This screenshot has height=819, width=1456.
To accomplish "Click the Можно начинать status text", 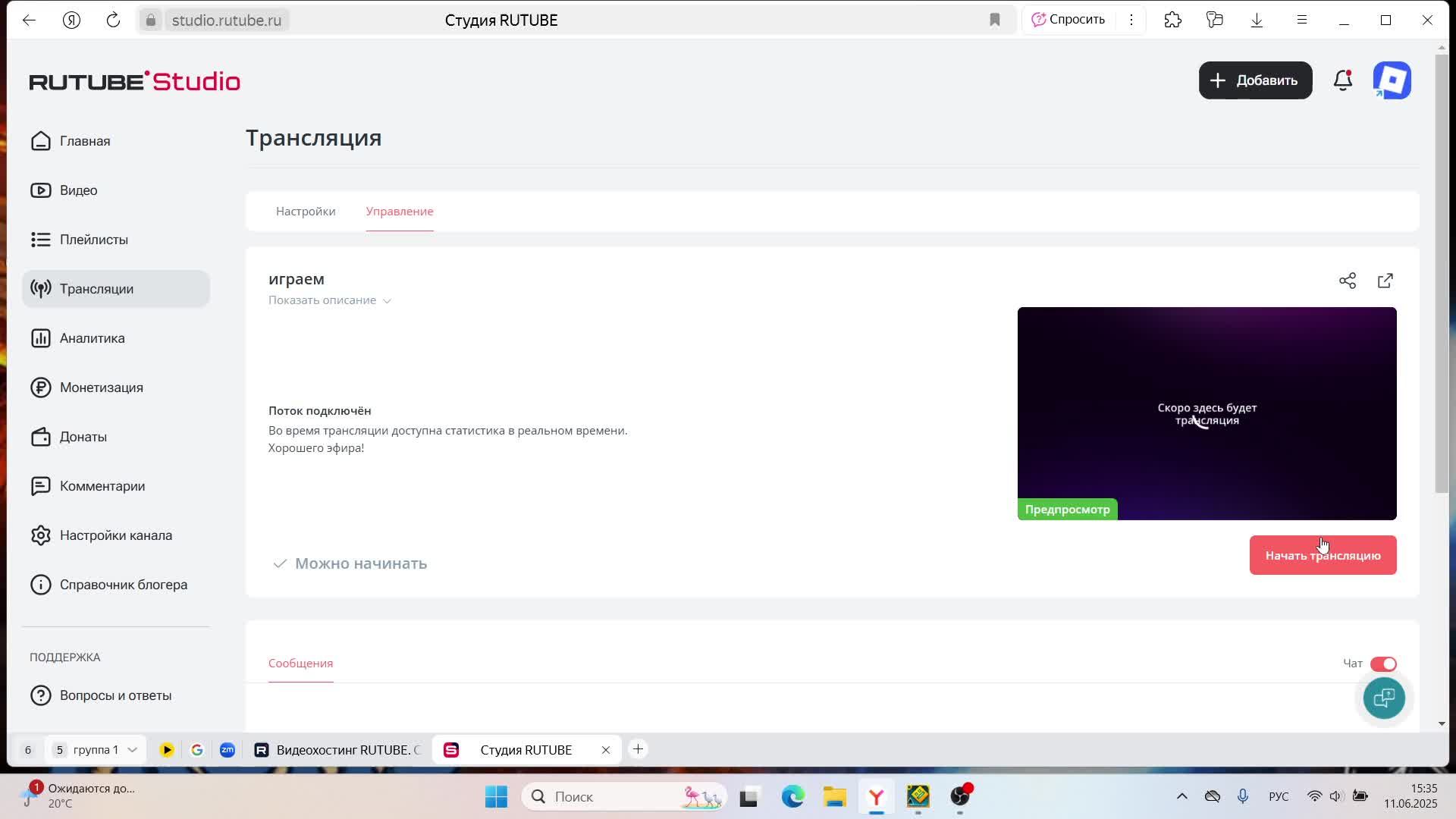I will 361,563.
